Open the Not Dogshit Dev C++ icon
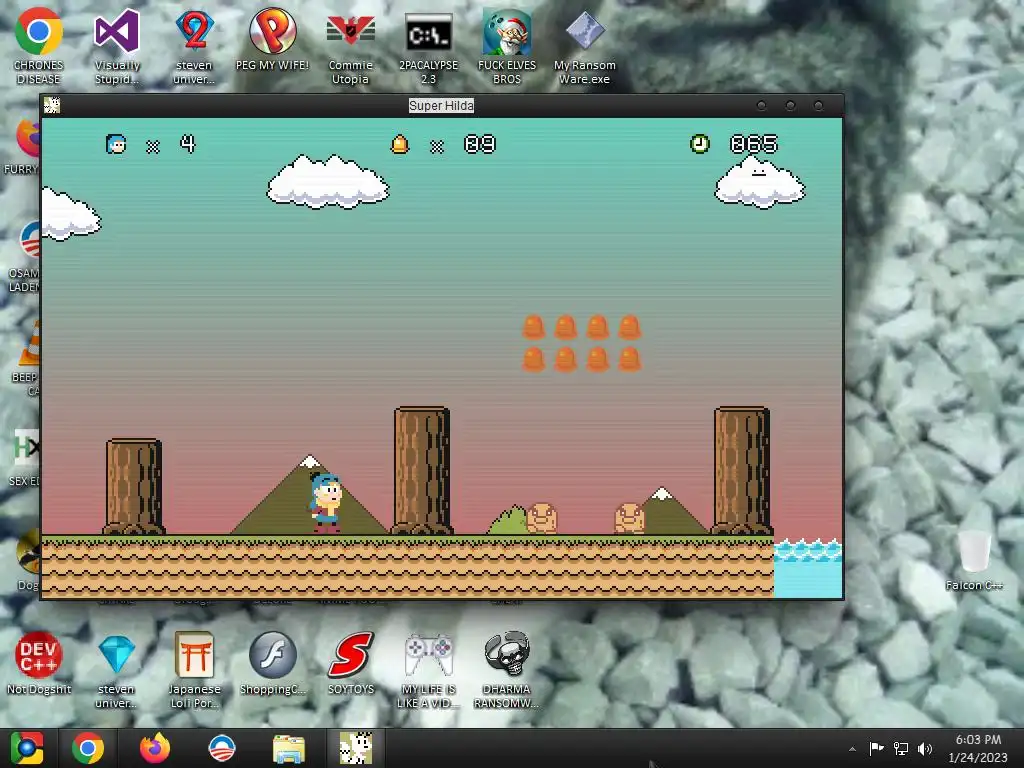This screenshot has height=768, width=1024. pos(39,663)
